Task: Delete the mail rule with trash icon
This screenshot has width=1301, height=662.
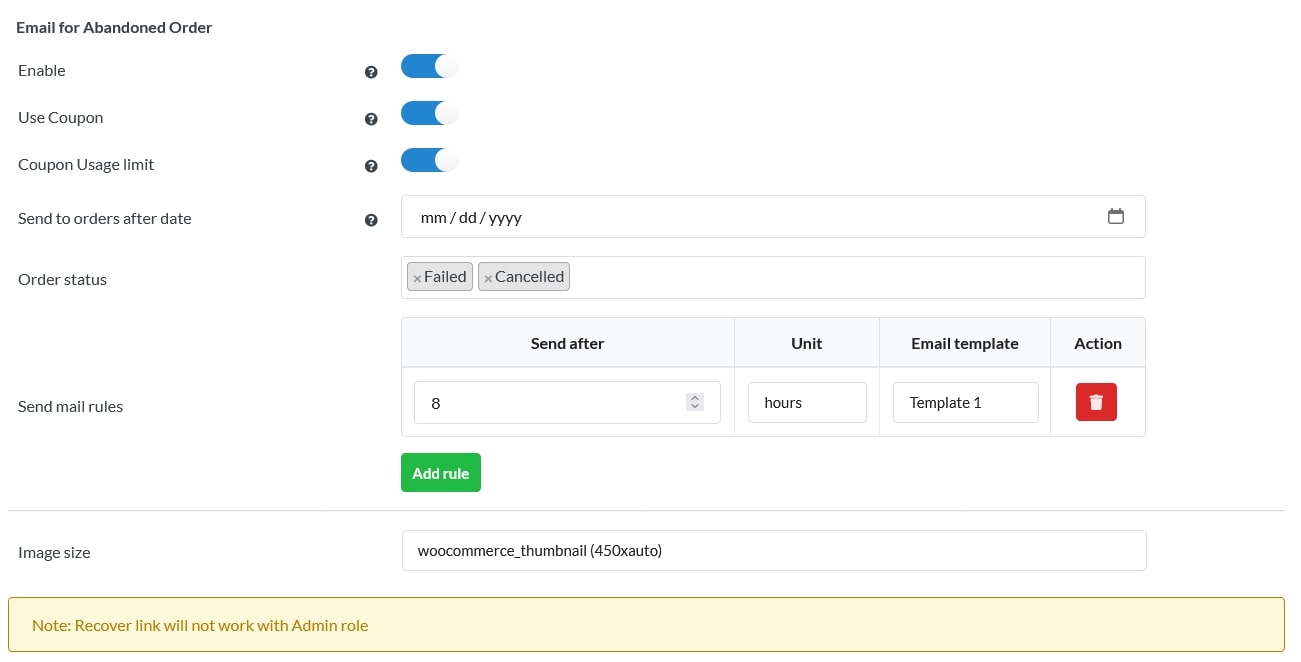Action: 1096,402
